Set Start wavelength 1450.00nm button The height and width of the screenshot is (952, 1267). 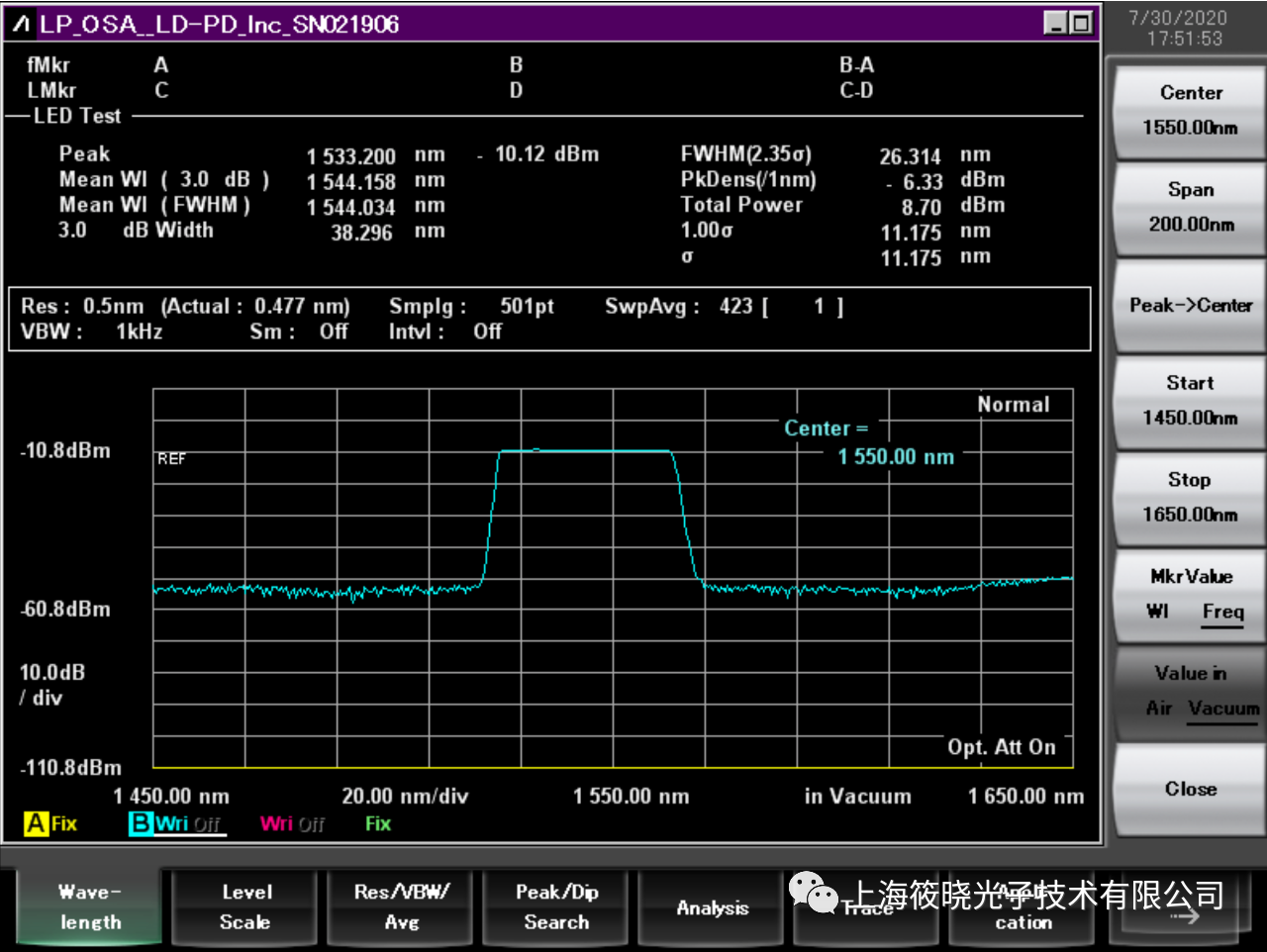1190,401
